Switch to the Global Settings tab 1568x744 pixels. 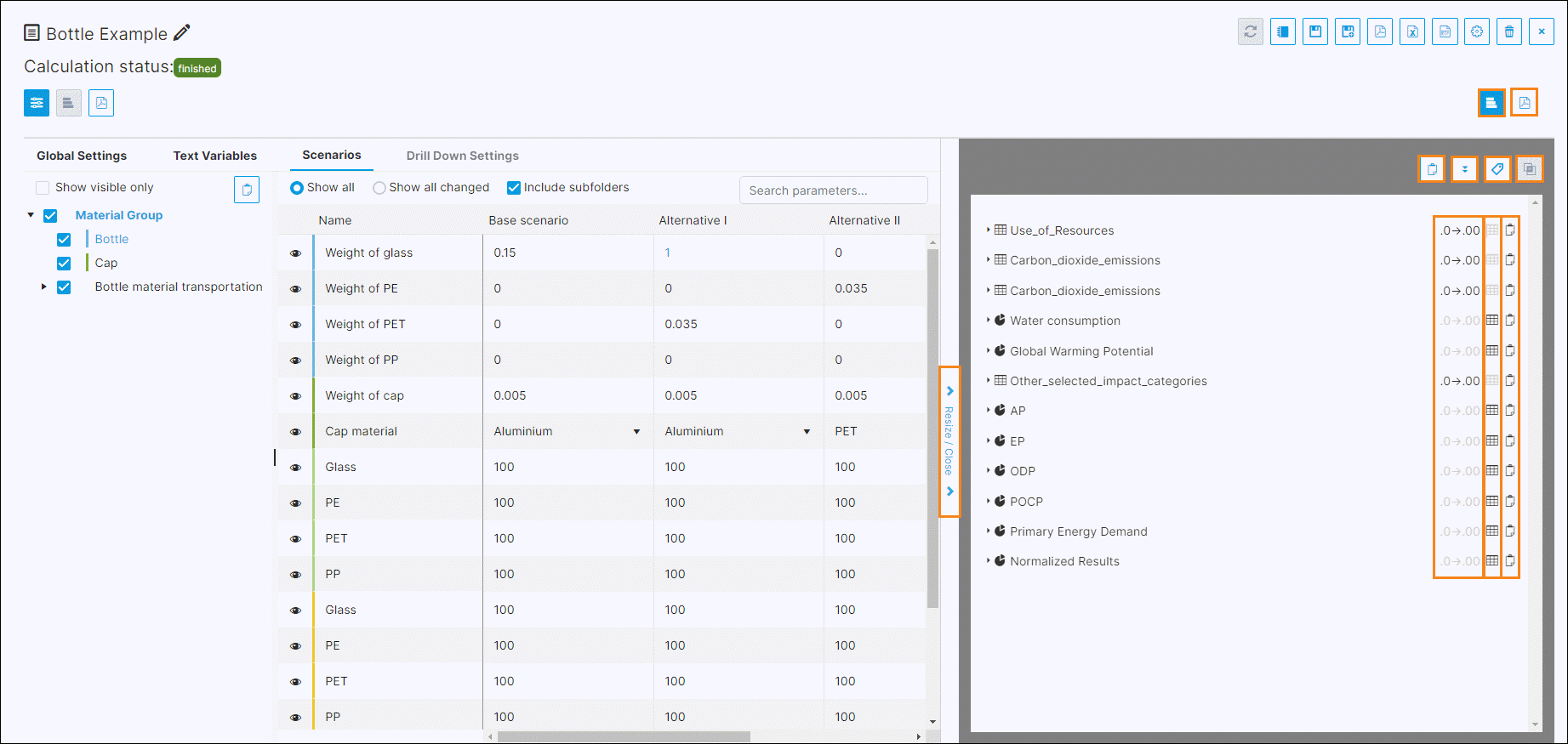tap(82, 156)
